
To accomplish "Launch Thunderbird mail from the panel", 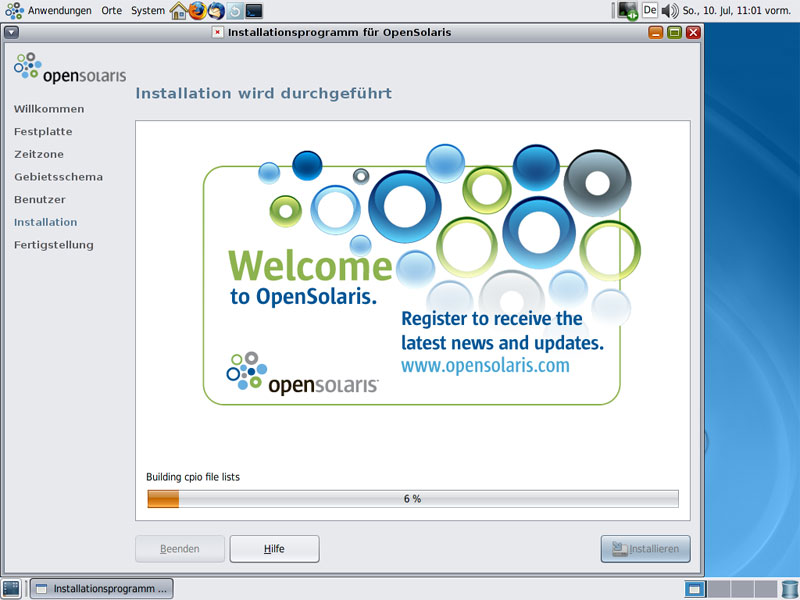I will click(x=216, y=11).
